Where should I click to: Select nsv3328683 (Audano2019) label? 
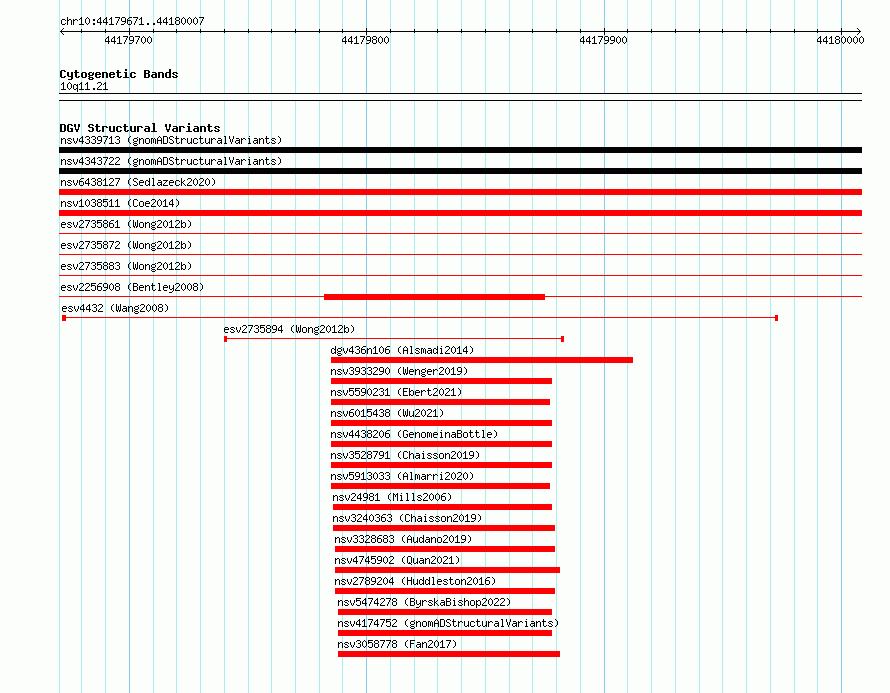coord(403,539)
